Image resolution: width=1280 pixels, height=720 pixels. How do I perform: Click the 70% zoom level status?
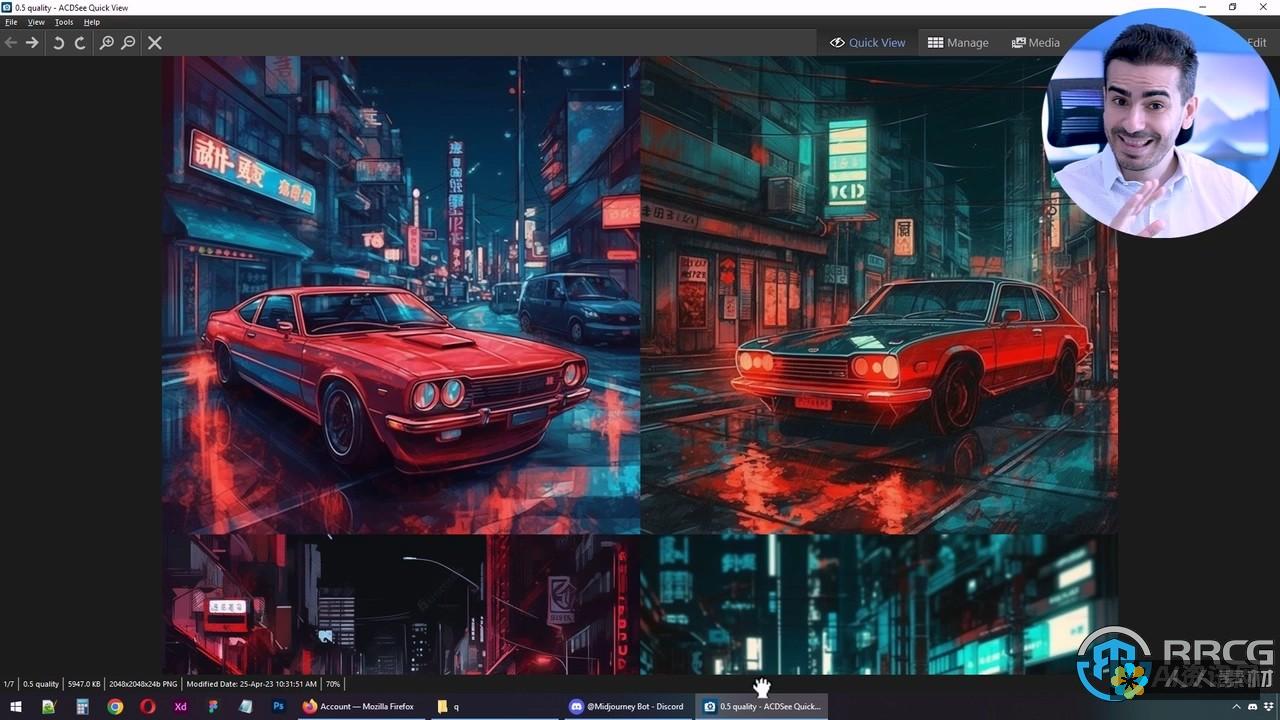coord(333,684)
